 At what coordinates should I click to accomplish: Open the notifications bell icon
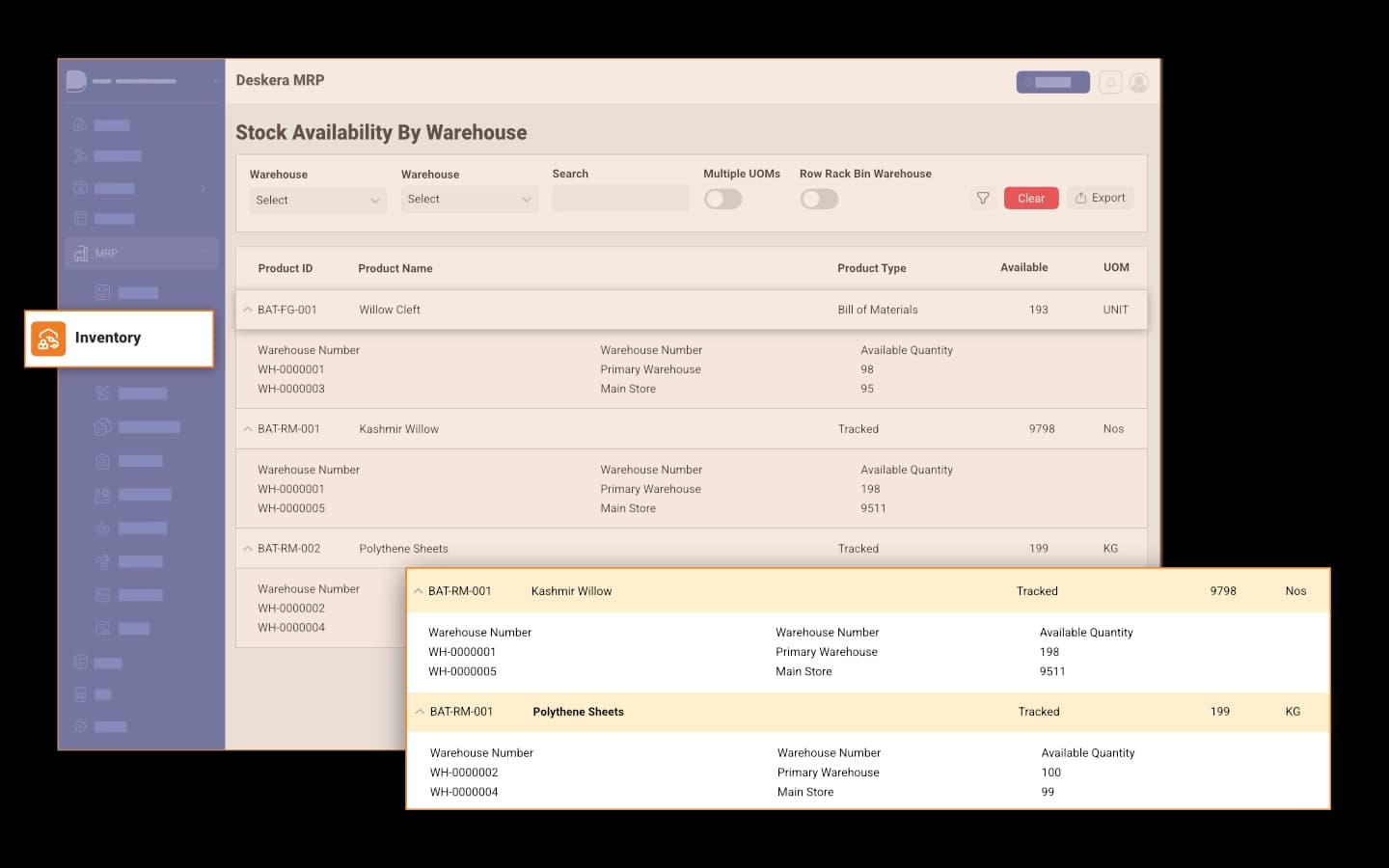(x=1110, y=83)
